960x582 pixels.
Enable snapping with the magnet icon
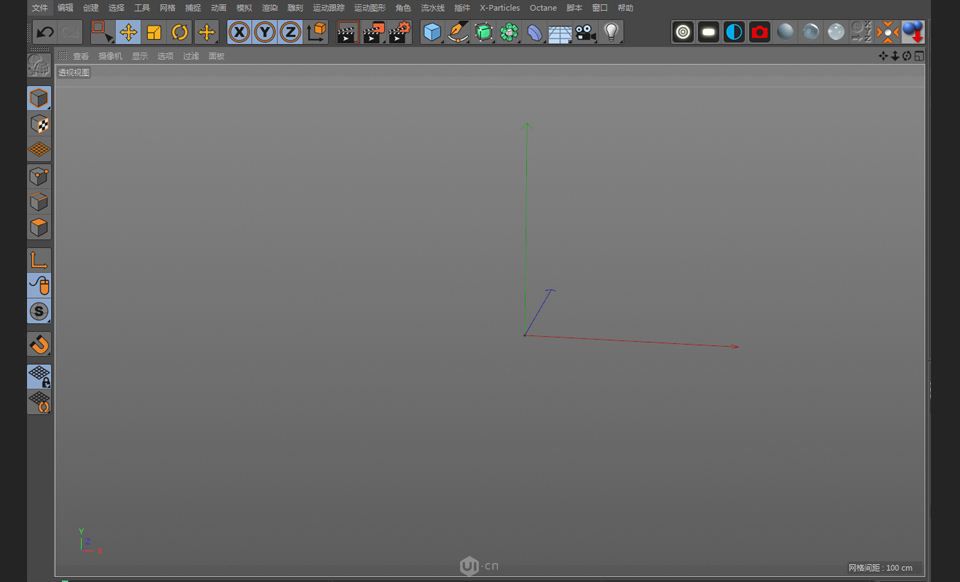point(38,344)
